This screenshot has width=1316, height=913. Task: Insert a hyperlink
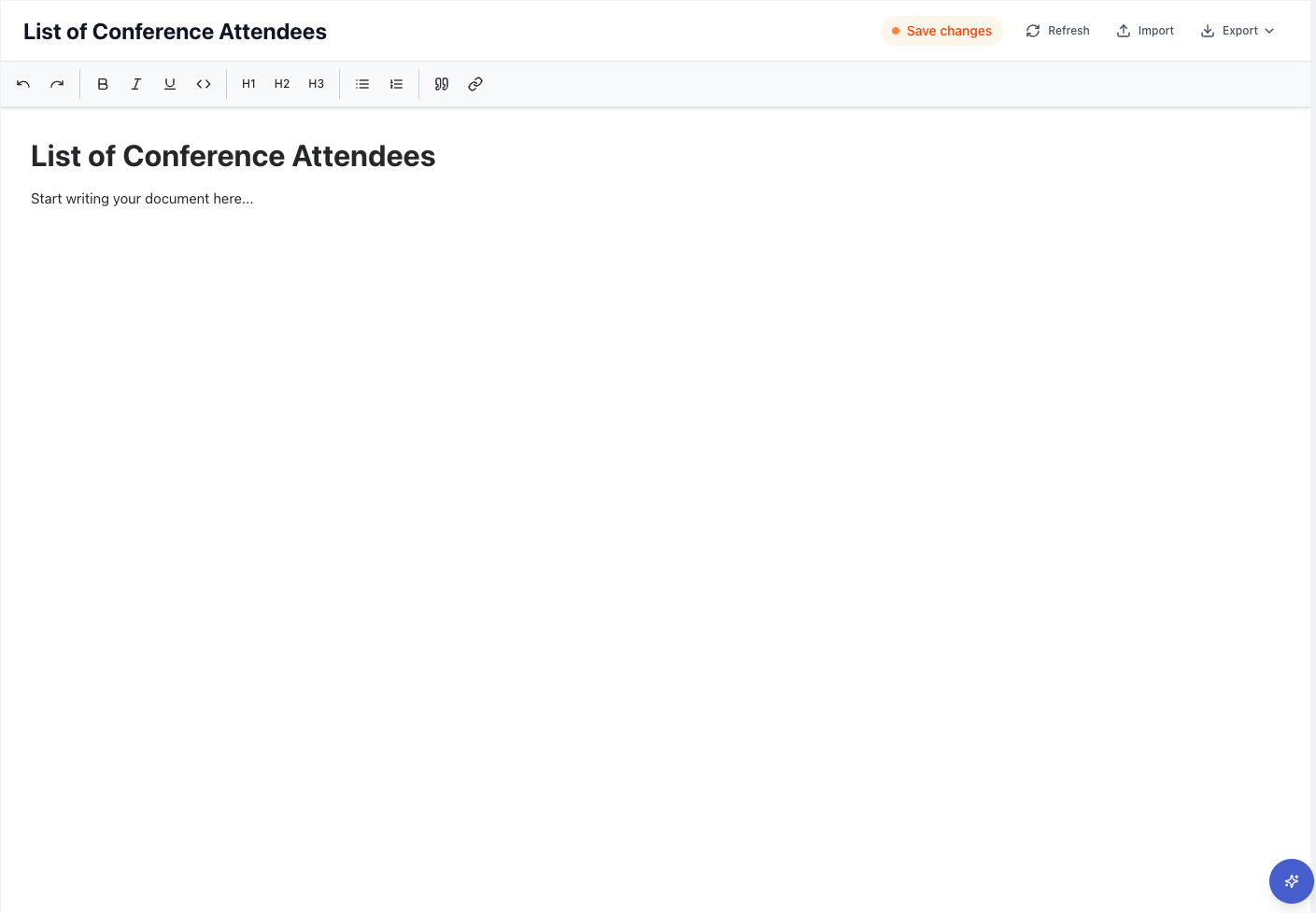(x=474, y=83)
